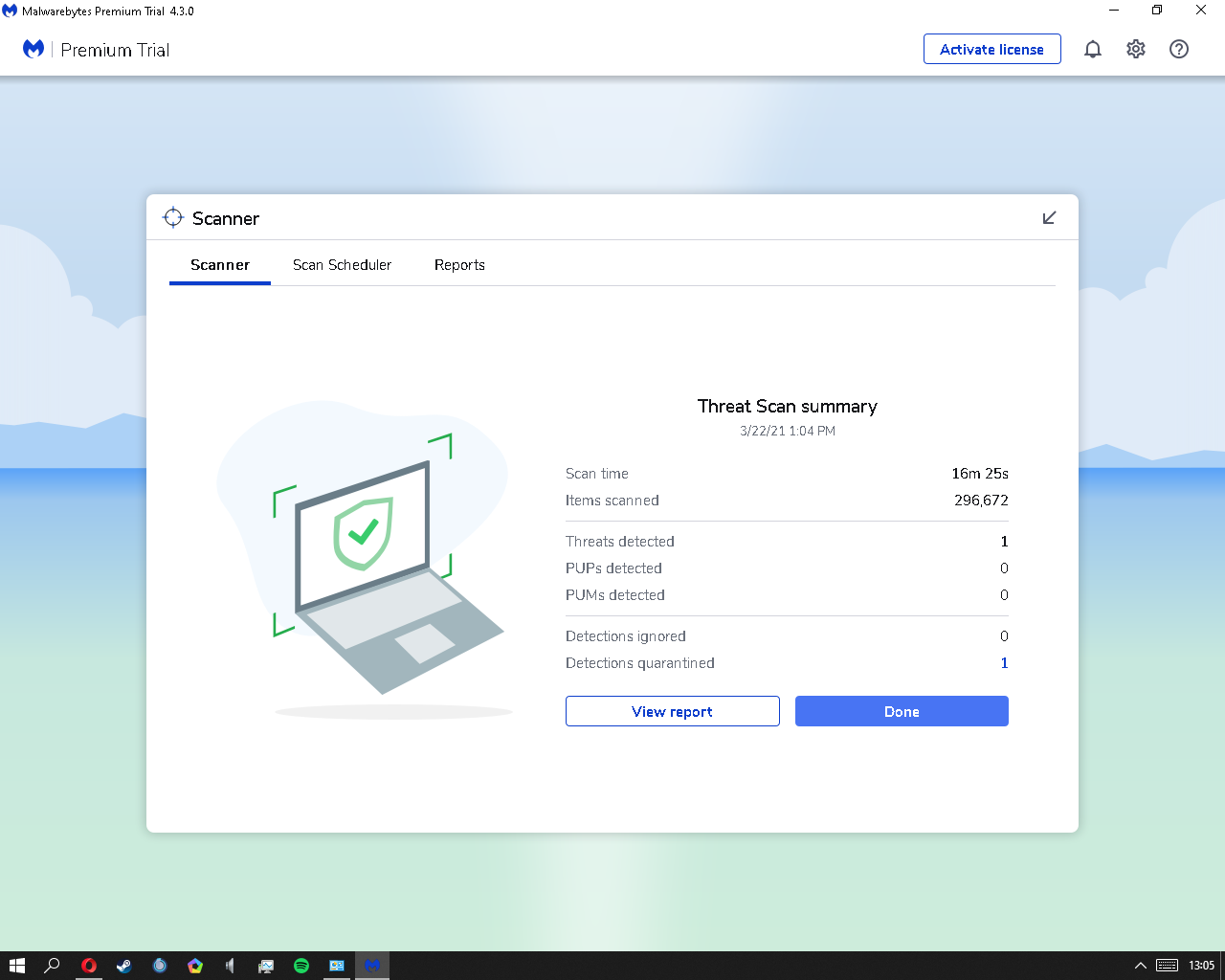Open the help question mark menu
This screenshot has height=980, width=1225.
tap(1179, 49)
